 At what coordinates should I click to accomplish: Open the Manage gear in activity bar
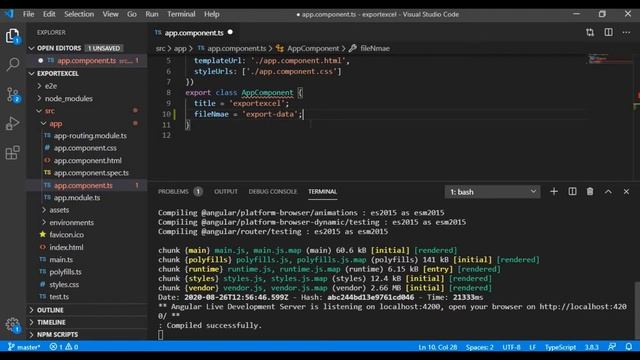click(x=13, y=325)
